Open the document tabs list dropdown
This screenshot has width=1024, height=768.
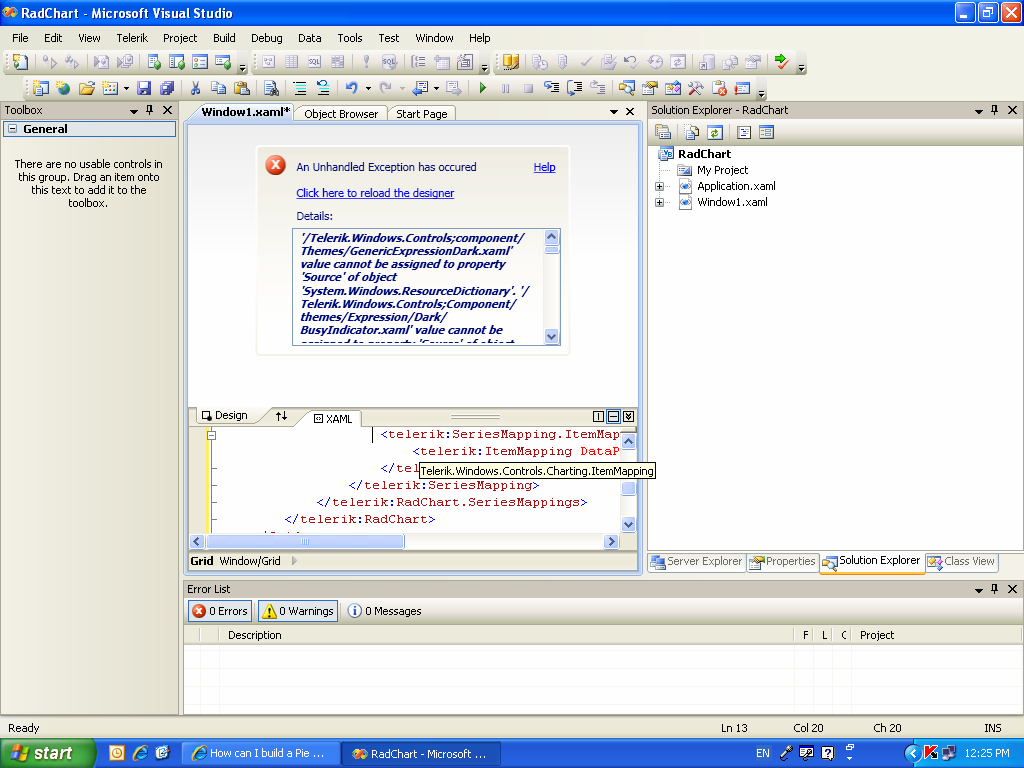point(614,112)
